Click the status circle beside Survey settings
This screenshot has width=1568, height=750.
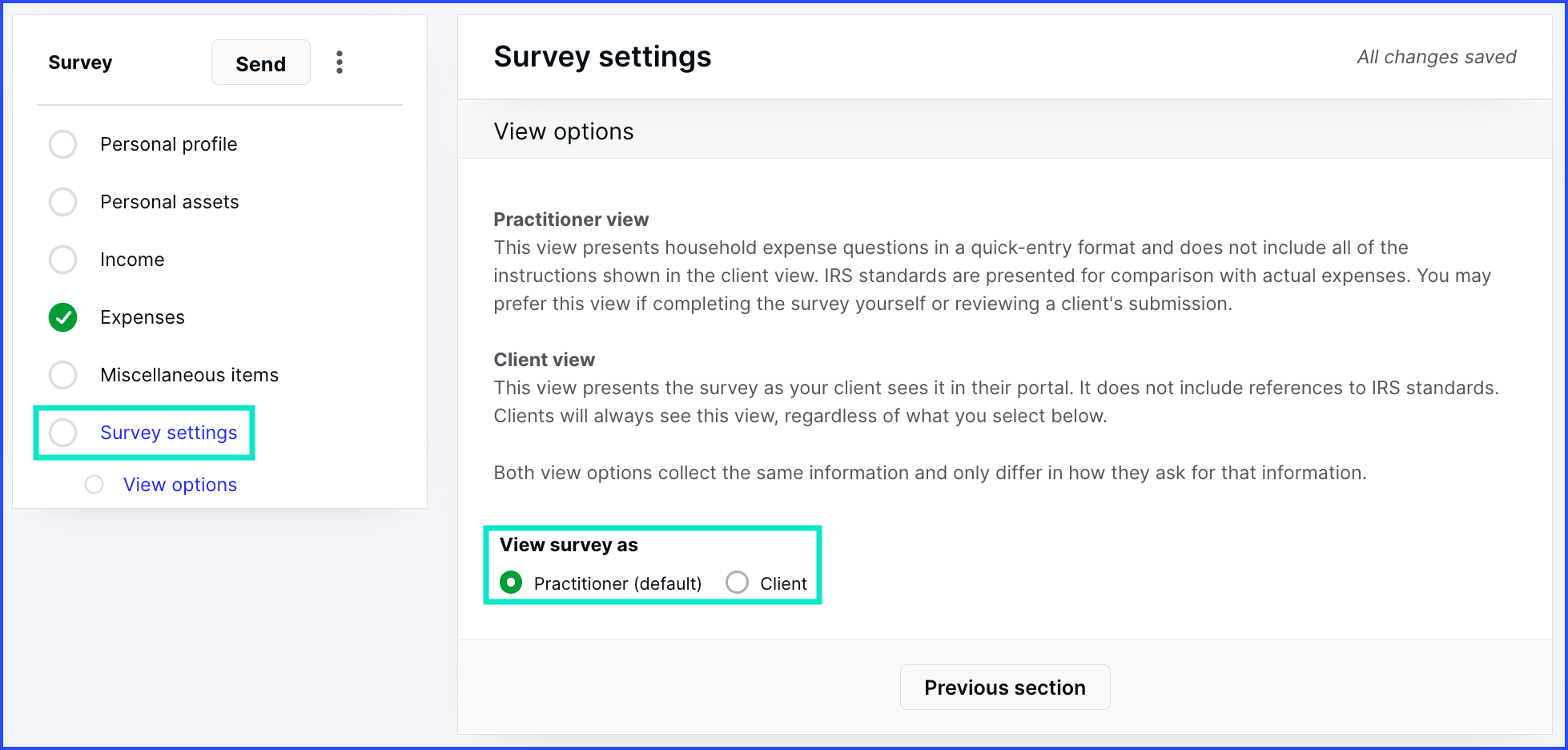click(x=63, y=433)
